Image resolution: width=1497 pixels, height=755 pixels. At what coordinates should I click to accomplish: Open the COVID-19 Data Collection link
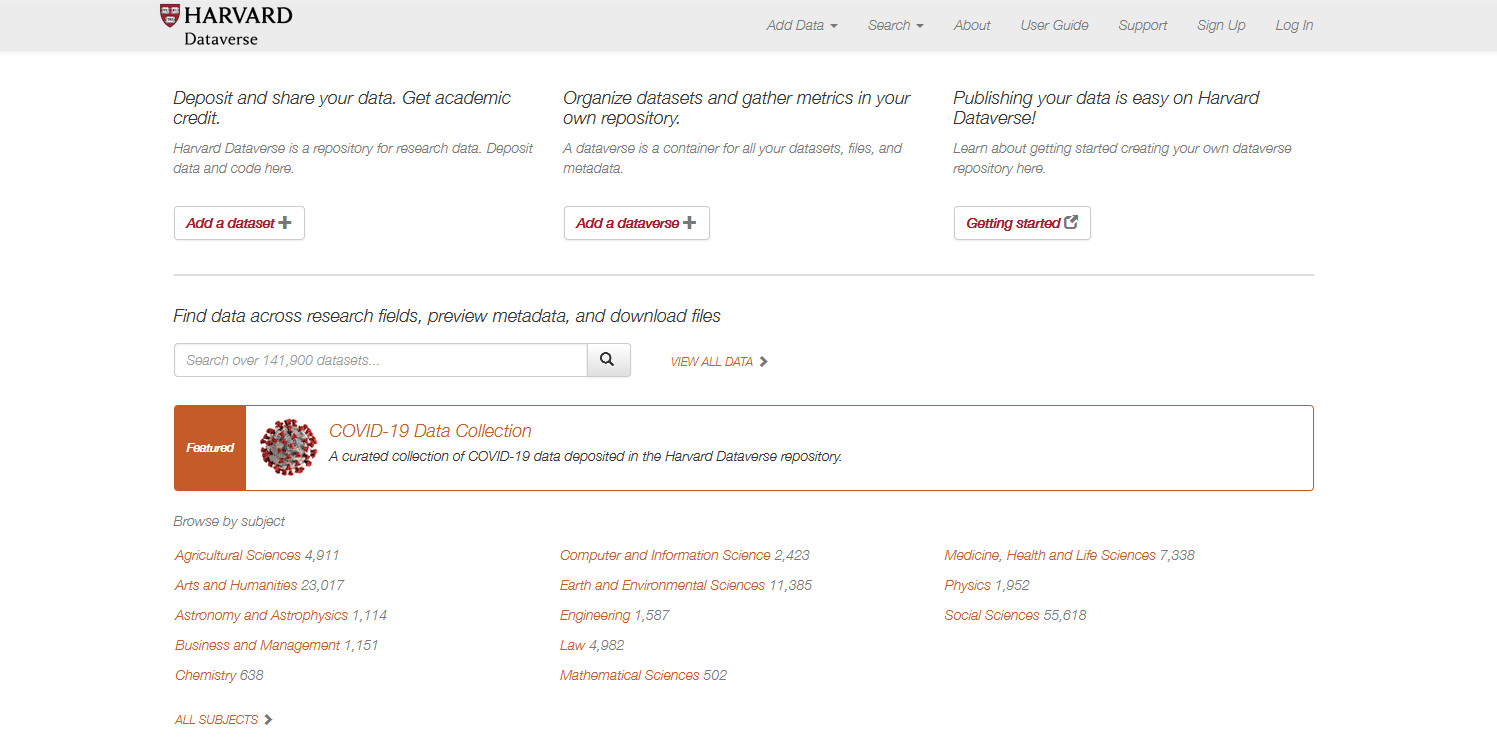430,431
